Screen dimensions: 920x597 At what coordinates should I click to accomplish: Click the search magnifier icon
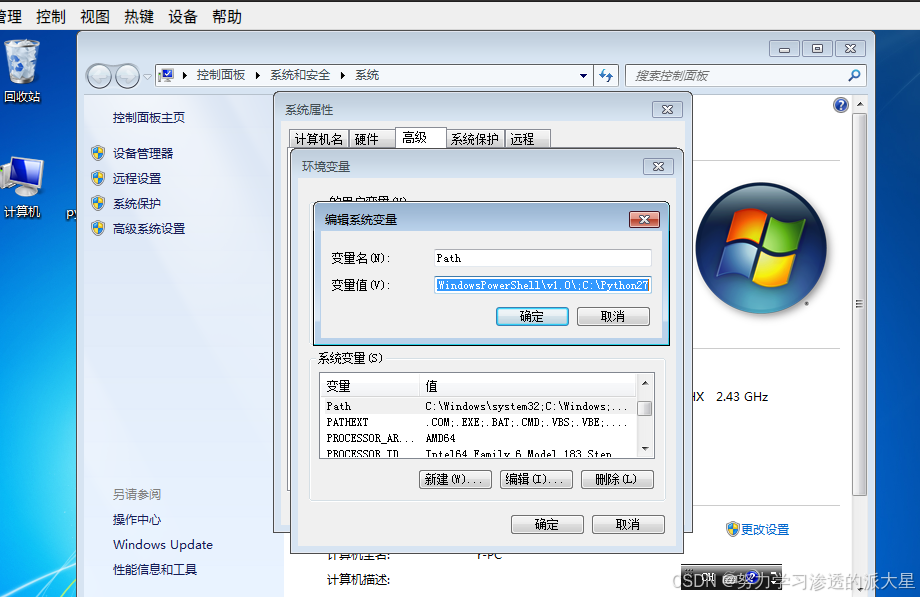(854, 75)
